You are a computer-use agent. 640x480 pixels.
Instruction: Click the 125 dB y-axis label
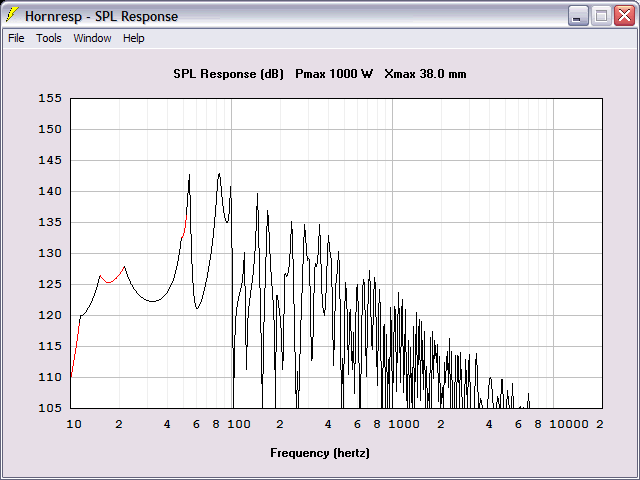pyautogui.click(x=50, y=284)
